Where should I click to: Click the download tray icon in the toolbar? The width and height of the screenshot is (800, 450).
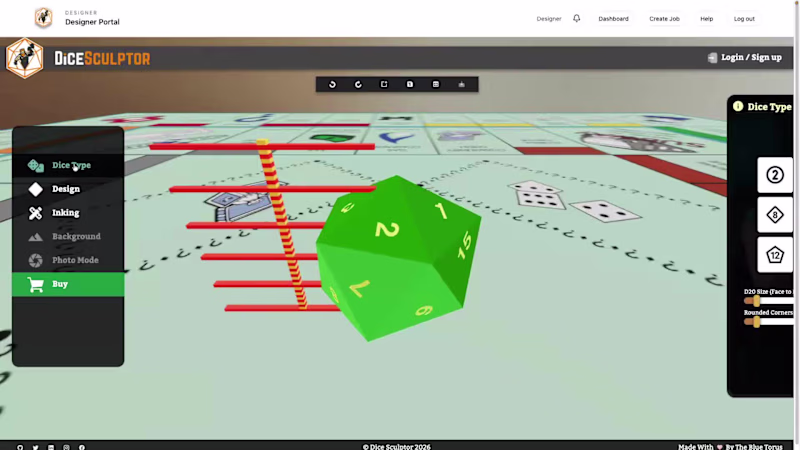tap(462, 84)
